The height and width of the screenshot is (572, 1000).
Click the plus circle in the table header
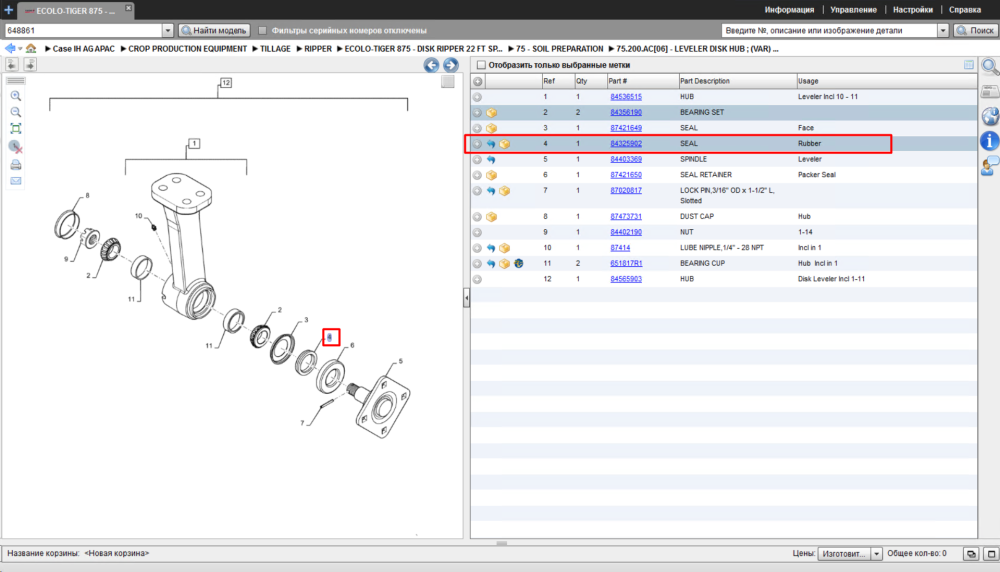click(x=478, y=82)
